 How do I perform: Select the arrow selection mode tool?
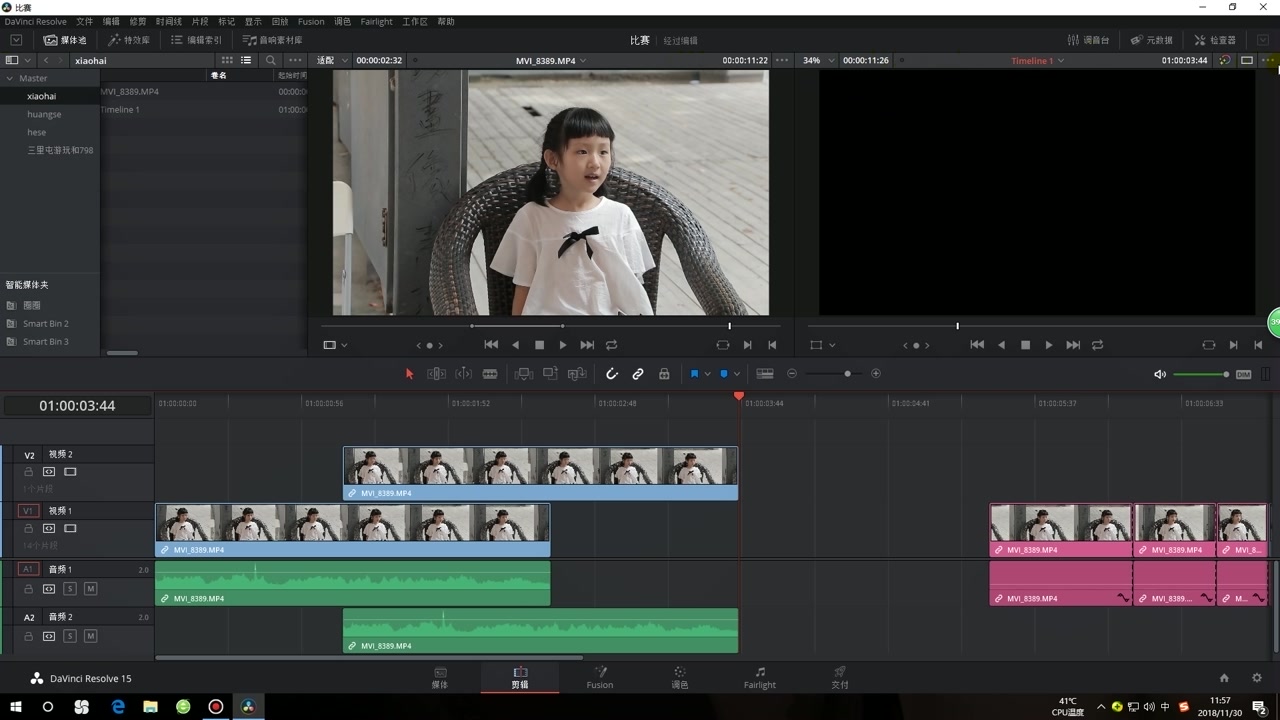pos(409,374)
